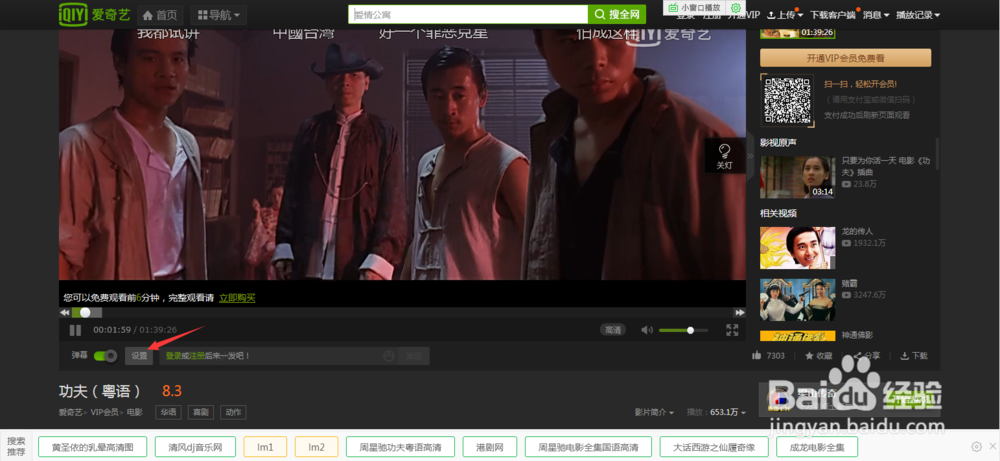Click the 收藏 favorite star
The image size is (1000, 461).
click(818, 356)
